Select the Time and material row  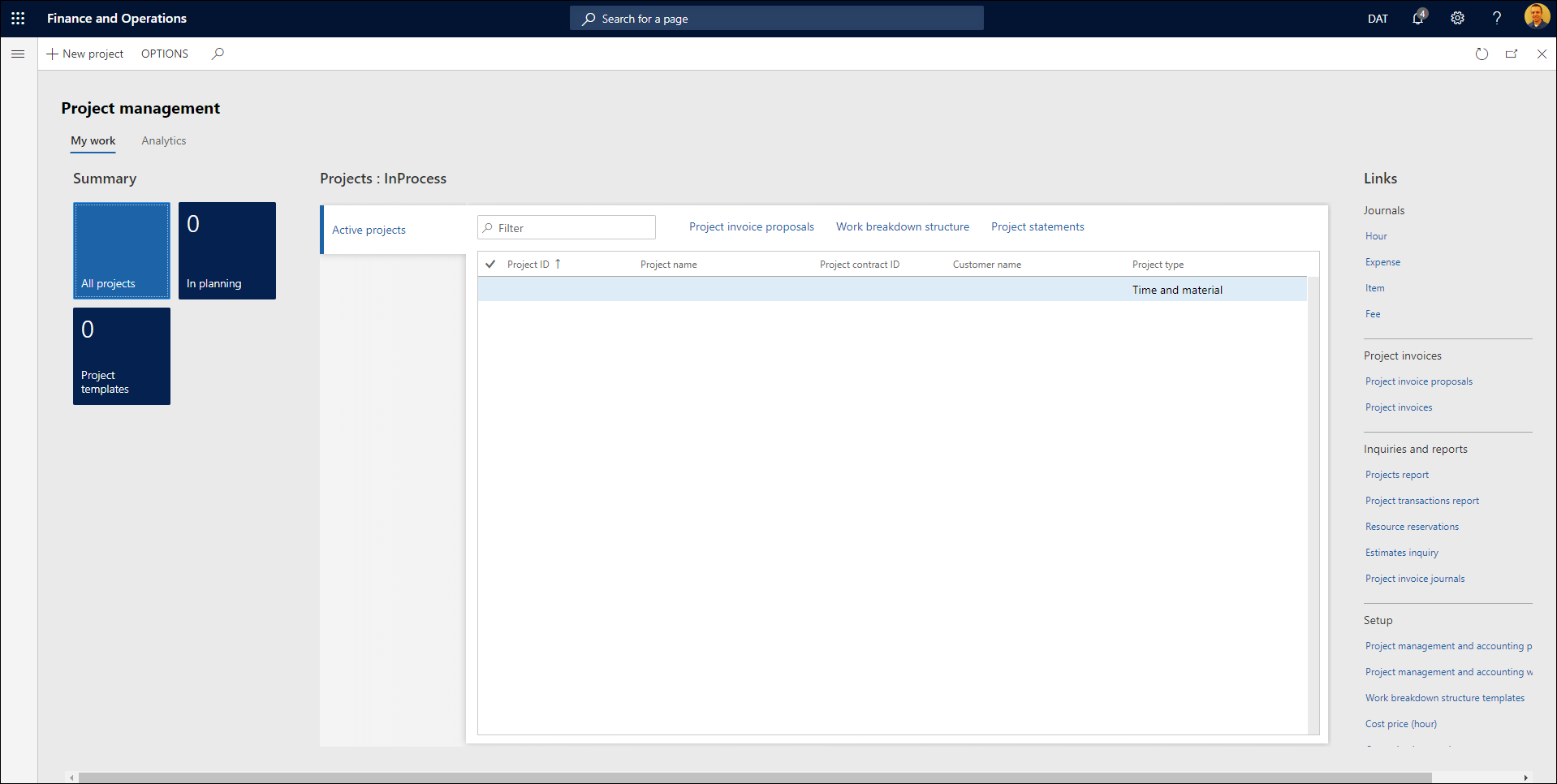892,290
